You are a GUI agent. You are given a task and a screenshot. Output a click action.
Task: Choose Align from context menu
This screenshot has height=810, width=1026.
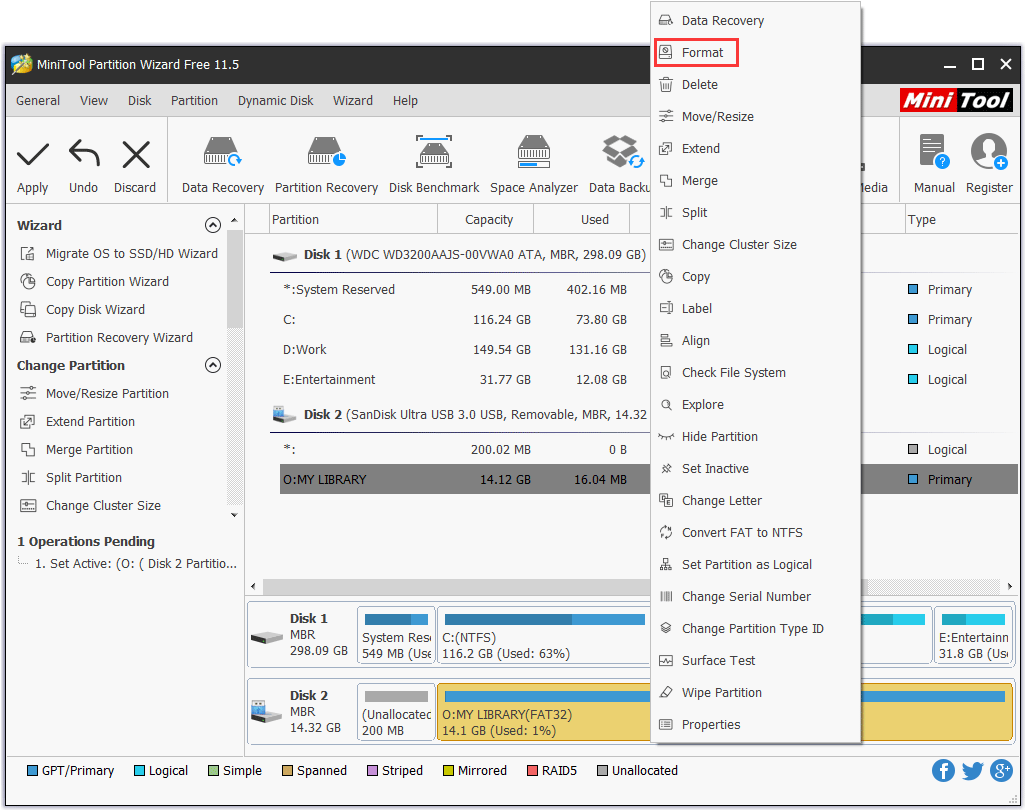pyautogui.click(x=756, y=341)
